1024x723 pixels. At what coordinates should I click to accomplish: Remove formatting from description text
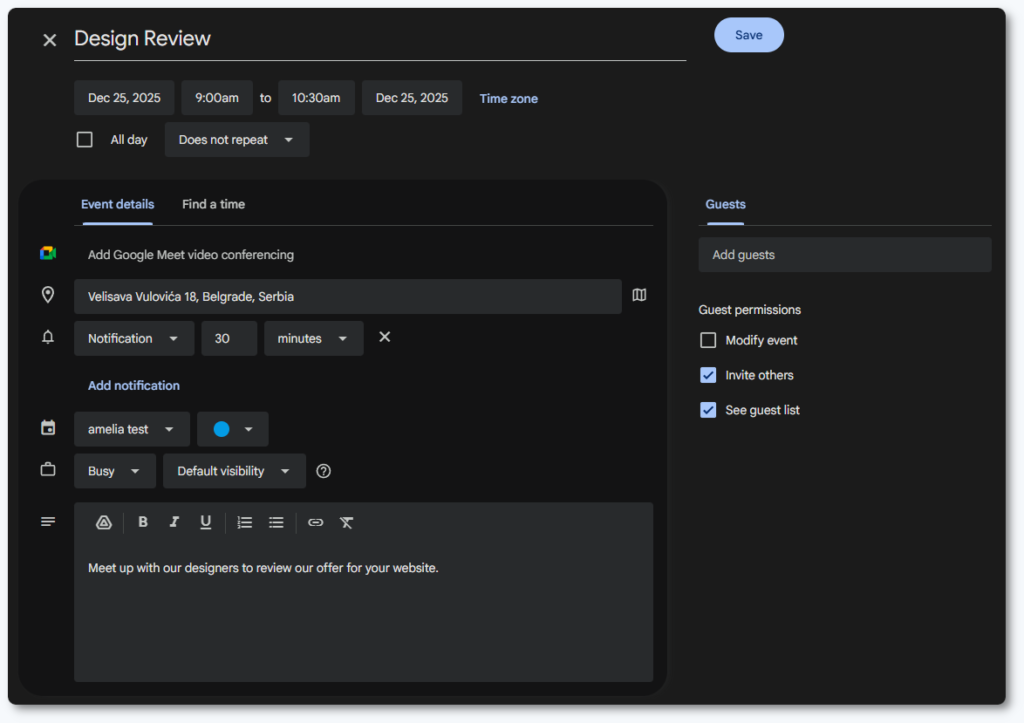click(347, 522)
